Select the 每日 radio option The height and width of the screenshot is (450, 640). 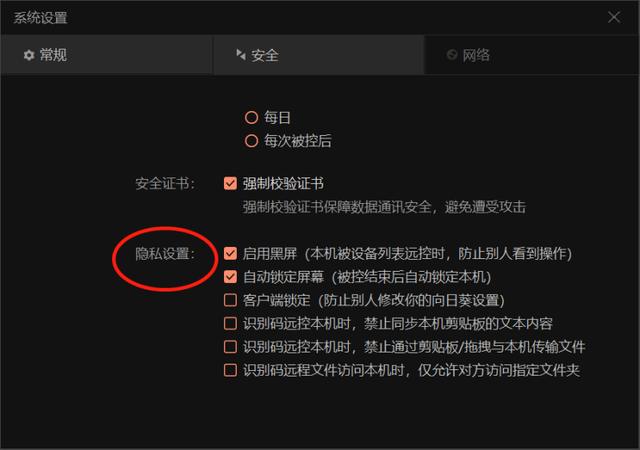point(251,118)
